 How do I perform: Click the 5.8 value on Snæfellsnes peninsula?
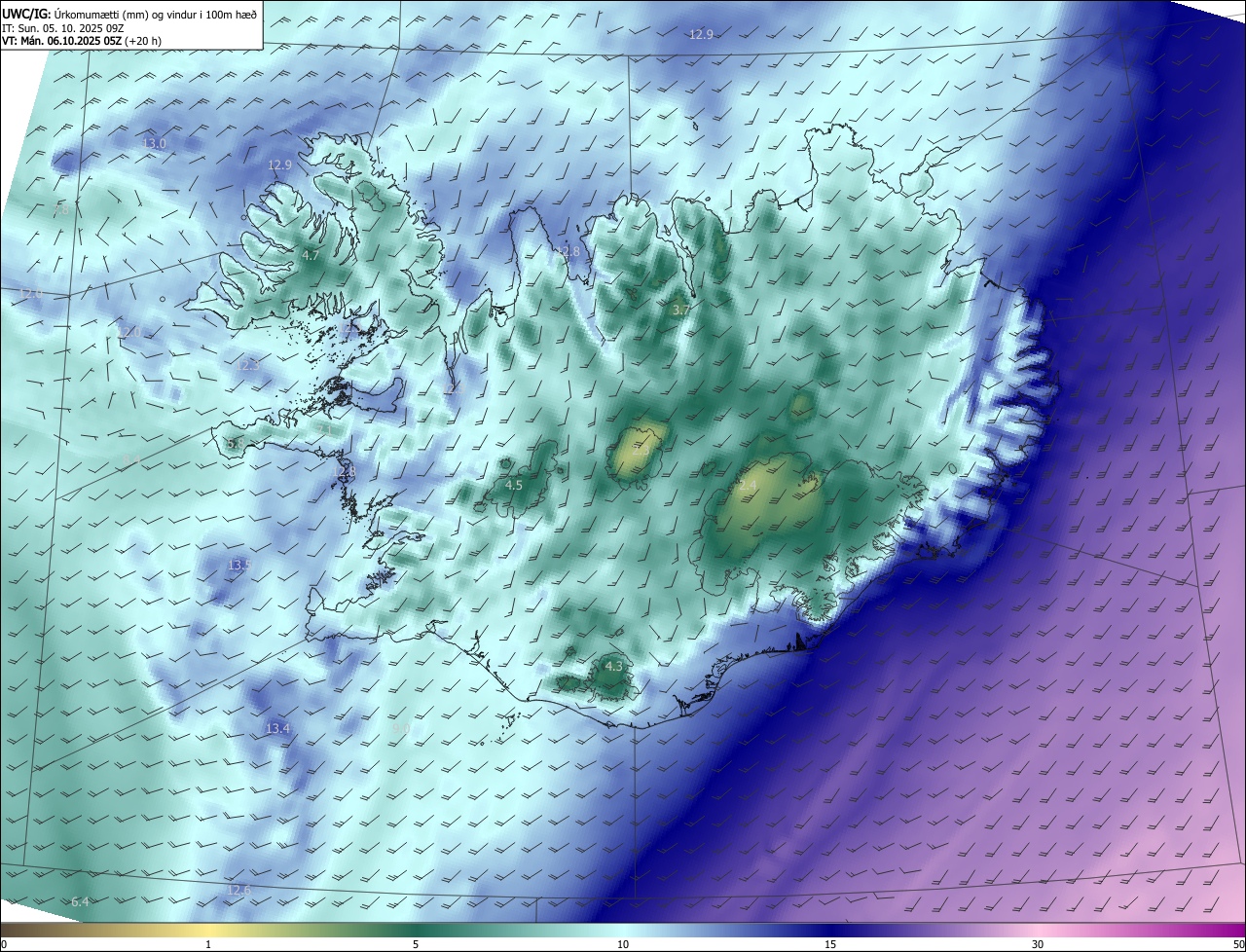pos(235,444)
